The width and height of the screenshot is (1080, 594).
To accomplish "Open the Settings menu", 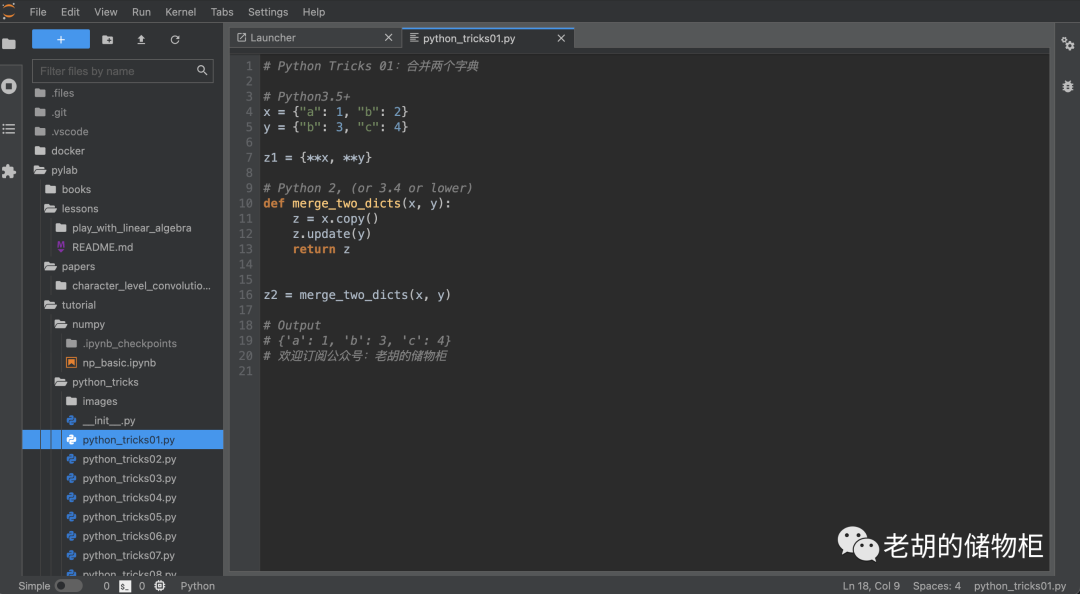I will coord(268,12).
